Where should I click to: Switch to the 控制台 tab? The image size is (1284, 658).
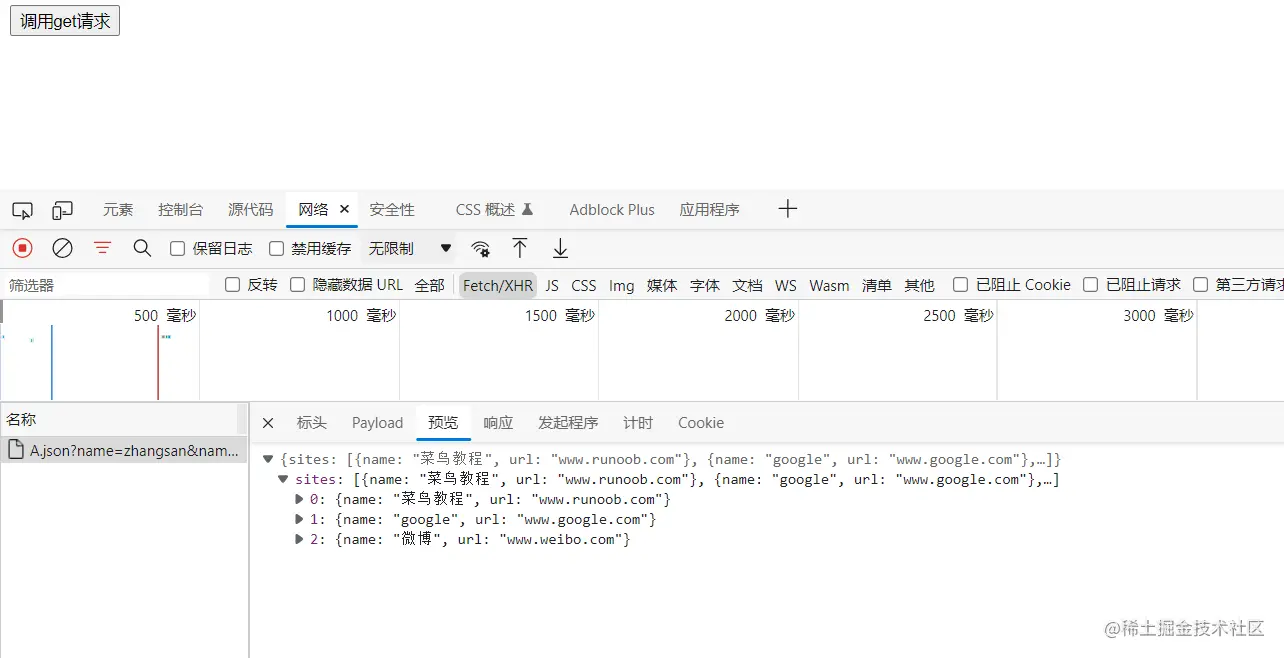180,209
